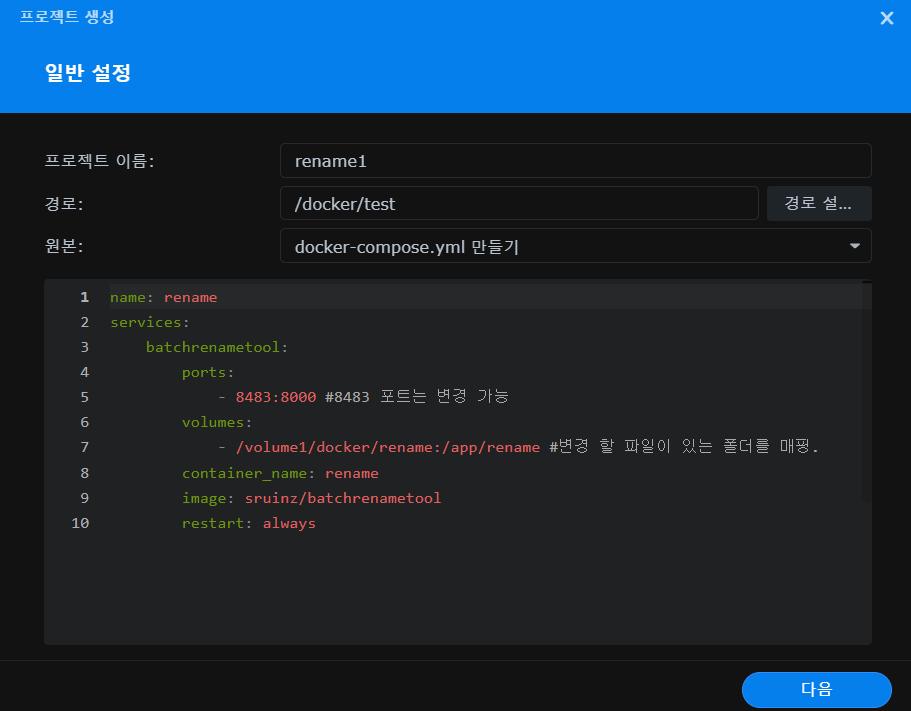Place cursor on 'name: rename' code line
The image size is (911, 711).
pyautogui.click(x=163, y=297)
